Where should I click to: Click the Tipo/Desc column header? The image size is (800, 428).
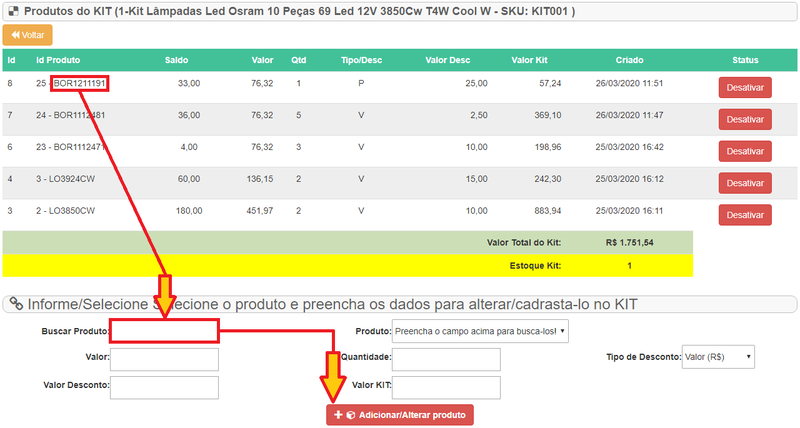click(x=361, y=60)
